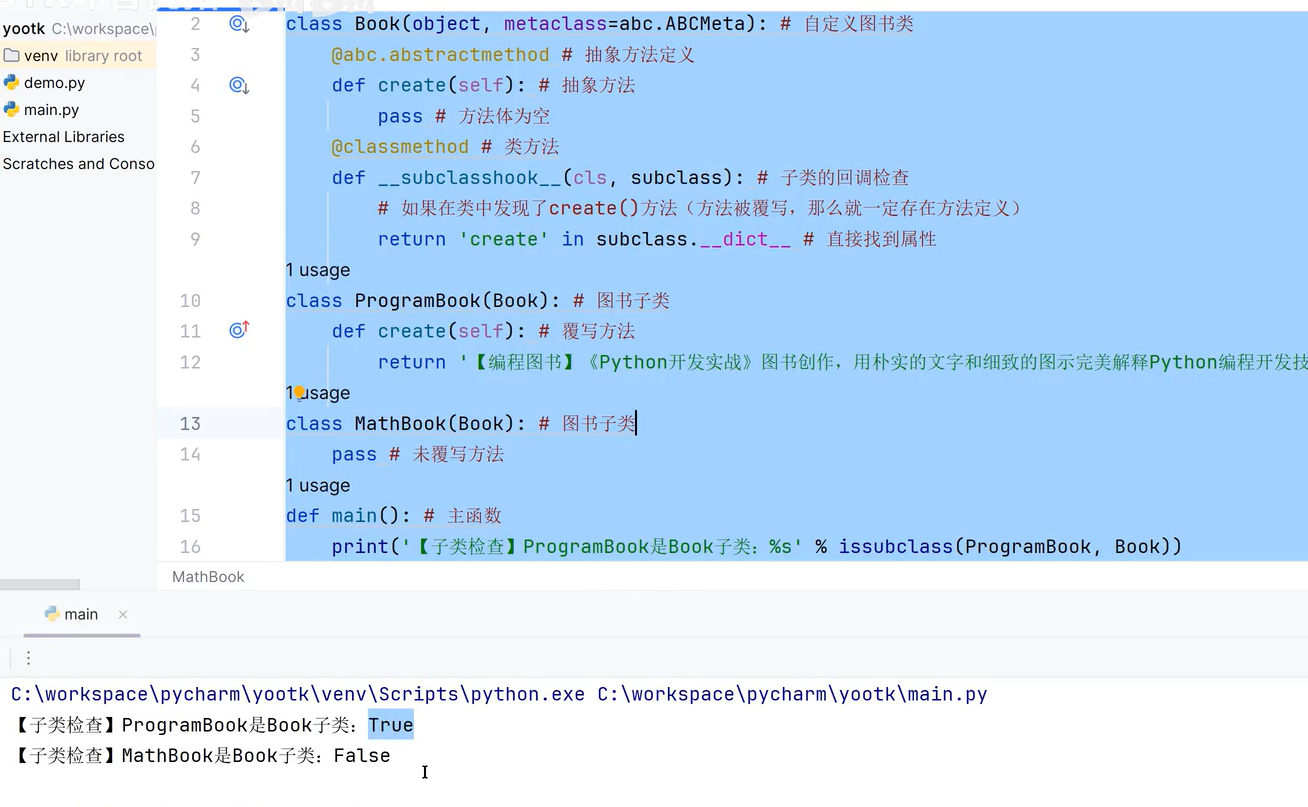The height and width of the screenshot is (807, 1308).
Task: Click 1 usage hint above def main
Action: [317, 485]
